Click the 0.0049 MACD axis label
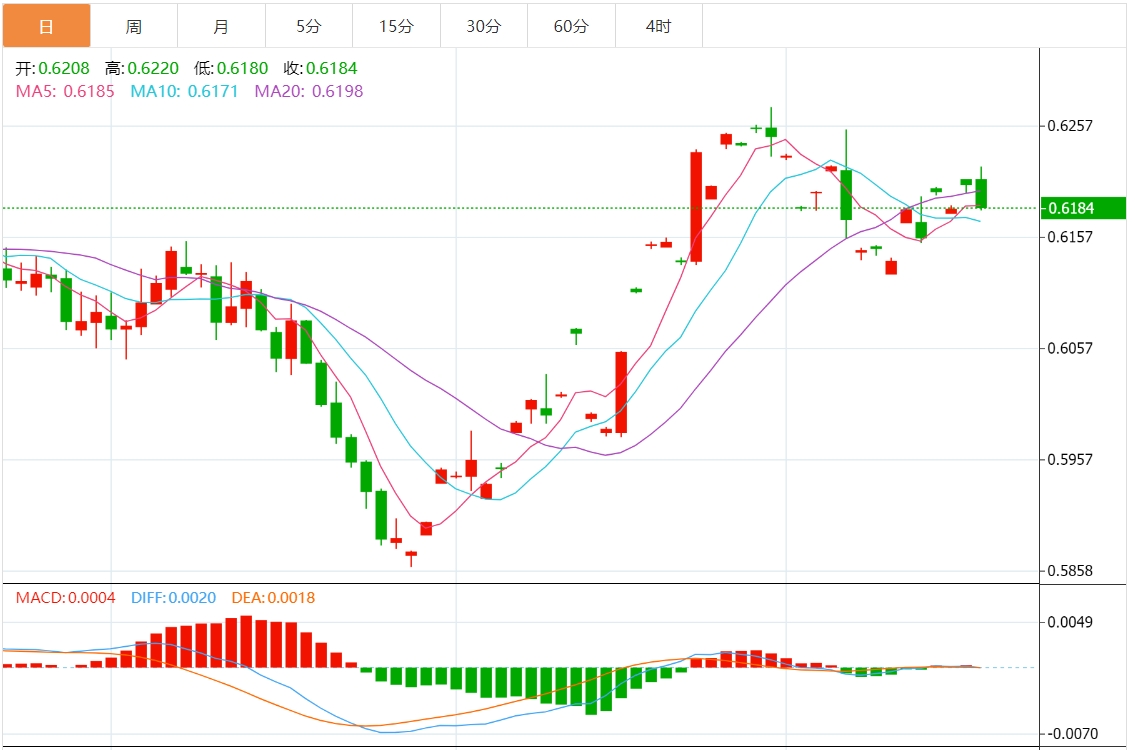 click(1071, 623)
